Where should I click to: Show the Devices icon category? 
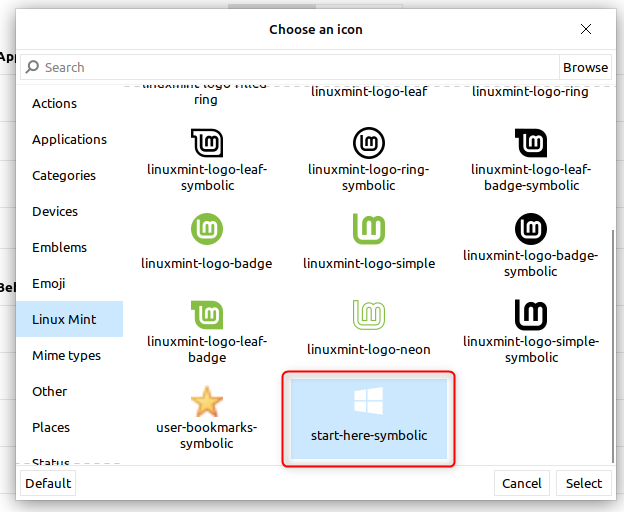(55, 212)
